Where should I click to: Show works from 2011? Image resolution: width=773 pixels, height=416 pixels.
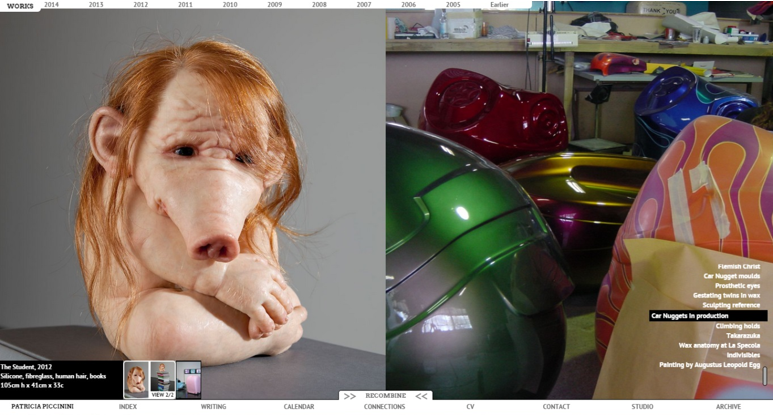185,4
